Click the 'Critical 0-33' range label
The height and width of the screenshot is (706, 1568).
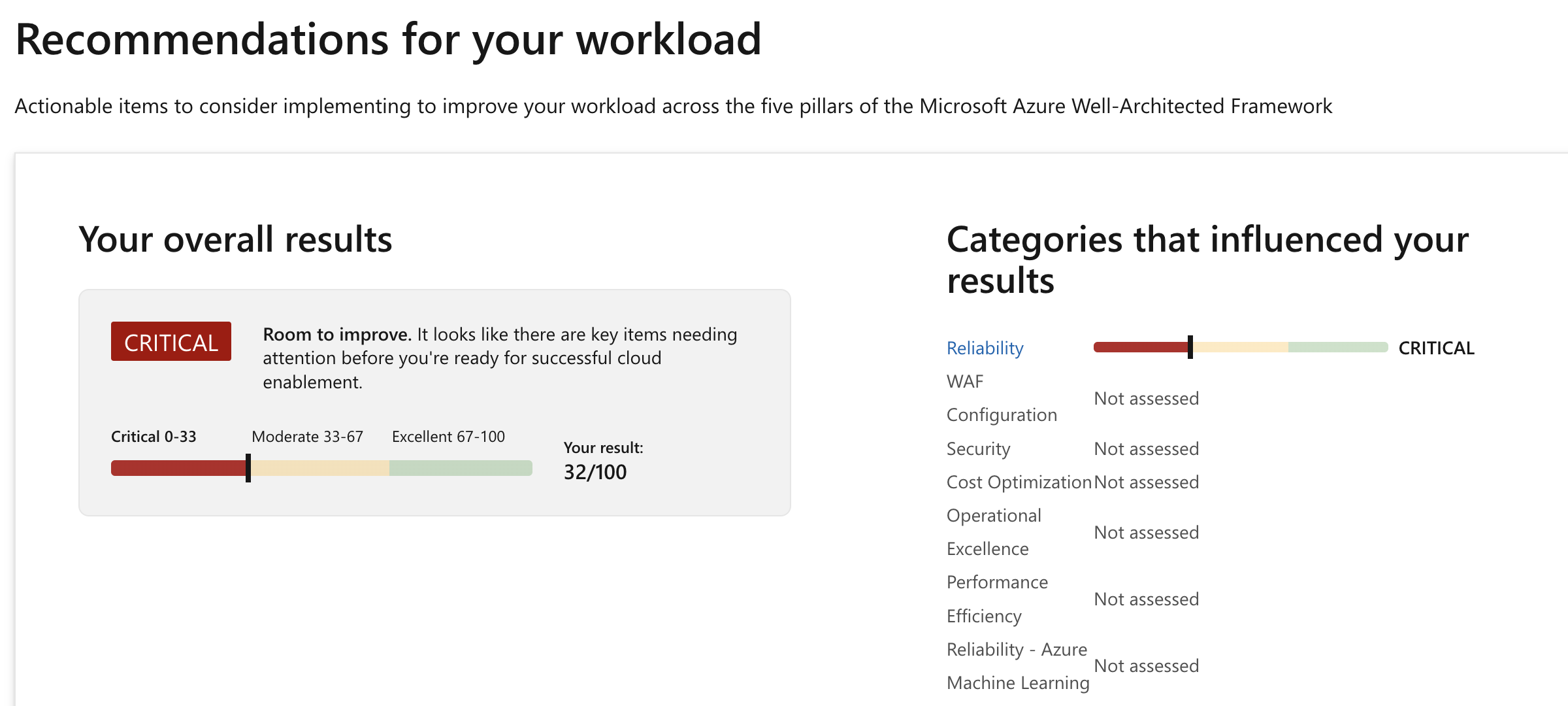(x=154, y=437)
